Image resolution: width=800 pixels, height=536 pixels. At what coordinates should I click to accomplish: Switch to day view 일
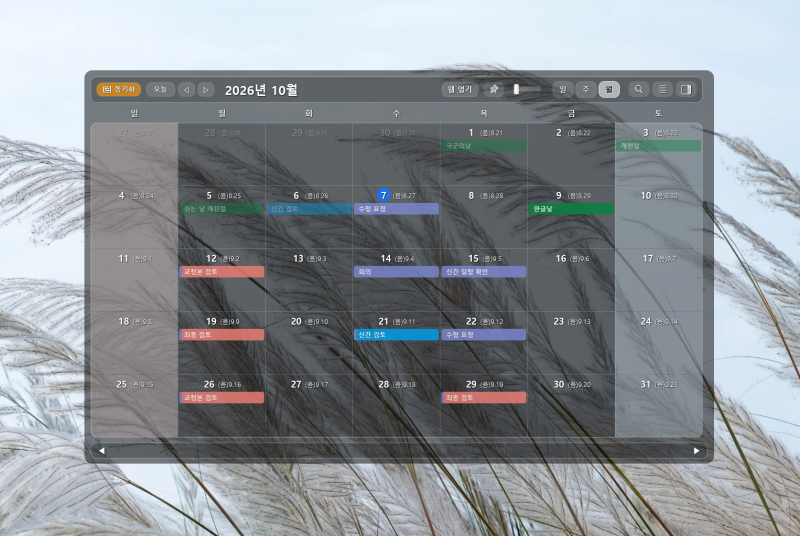(563, 89)
